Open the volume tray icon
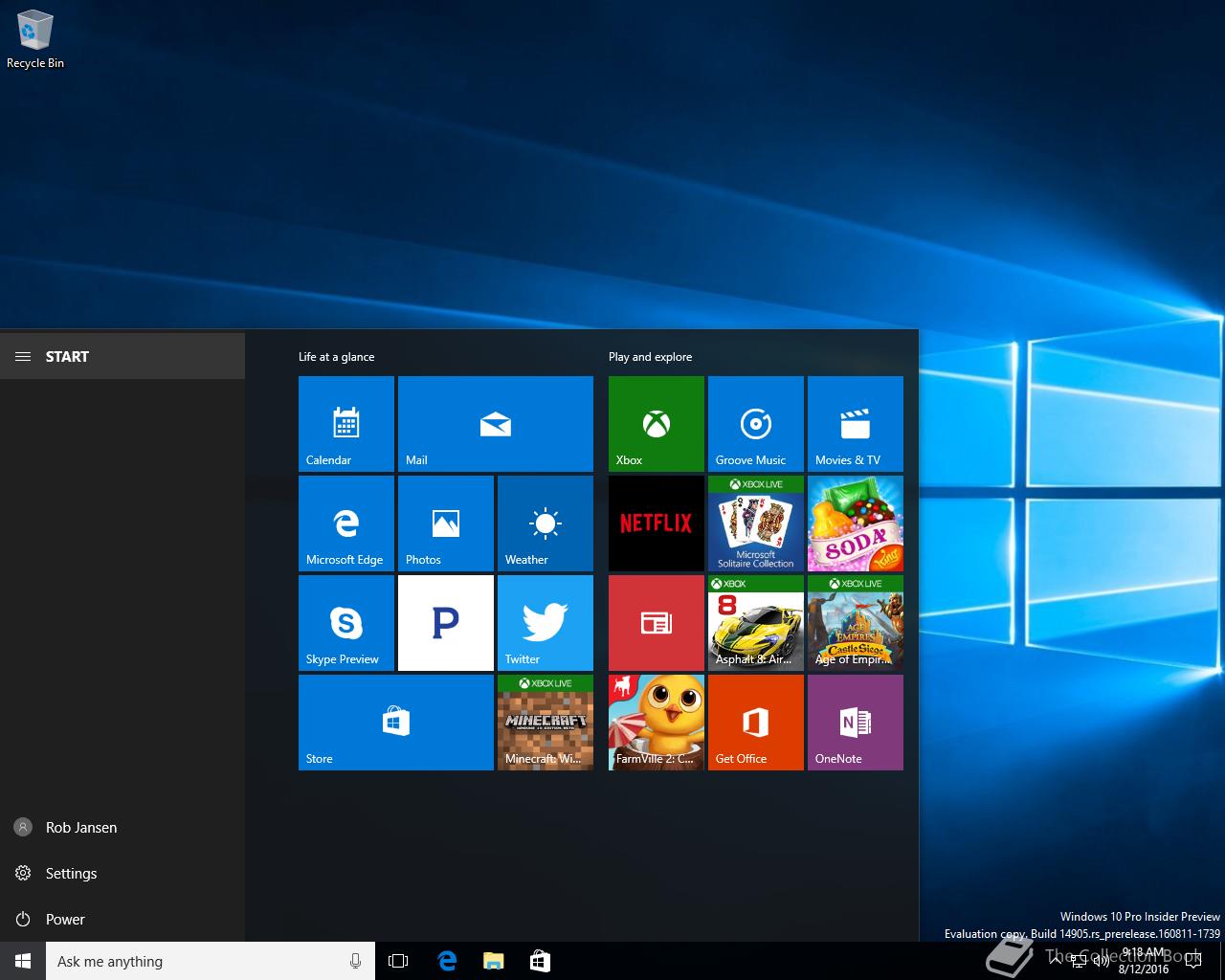The image size is (1225, 980). point(1102,961)
